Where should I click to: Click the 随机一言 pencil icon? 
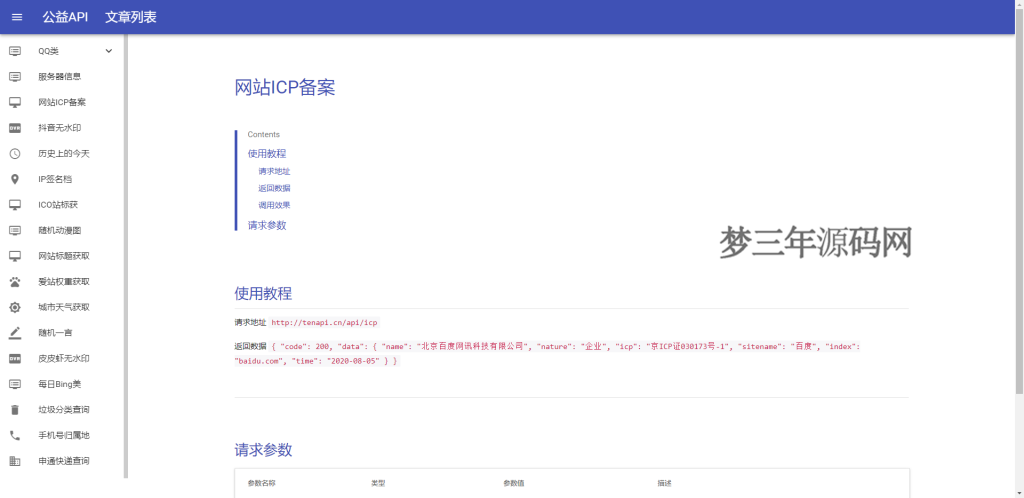[x=15, y=333]
